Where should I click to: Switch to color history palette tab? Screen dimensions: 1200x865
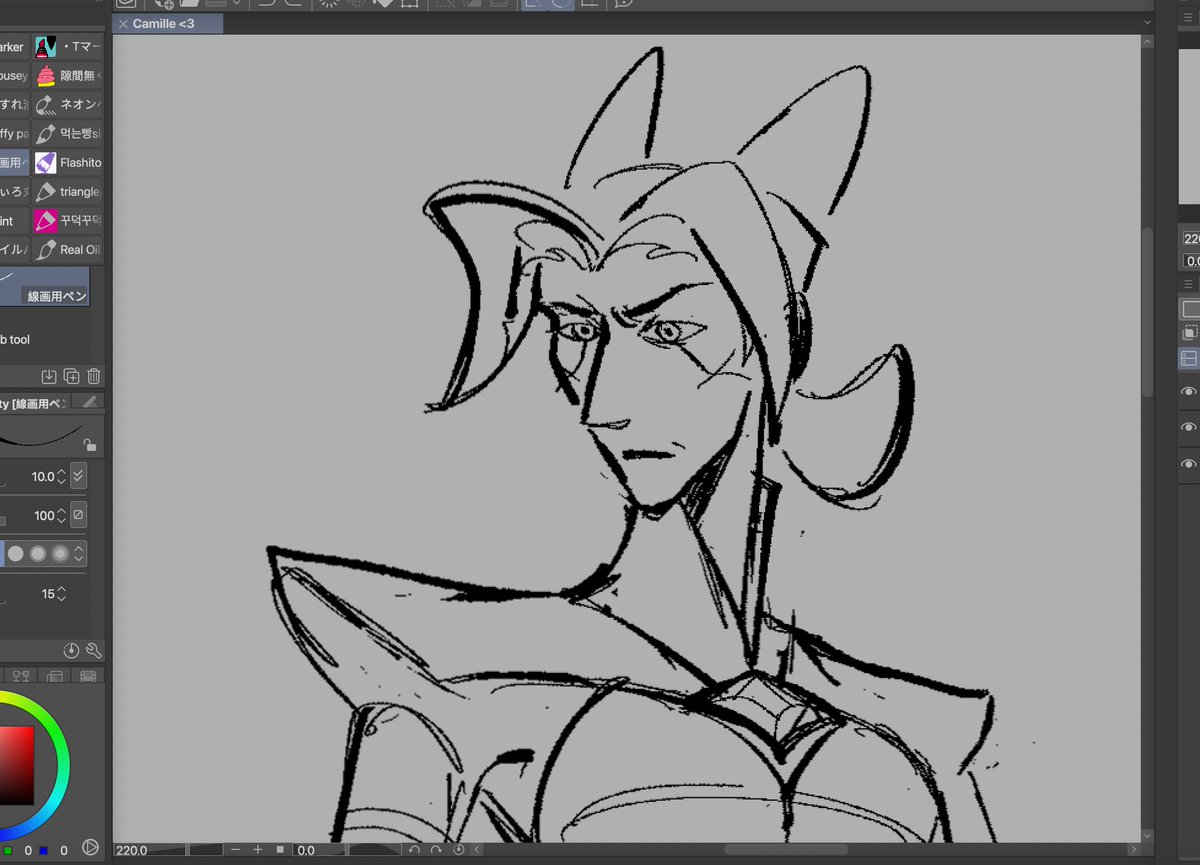pyautogui.click(x=88, y=676)
